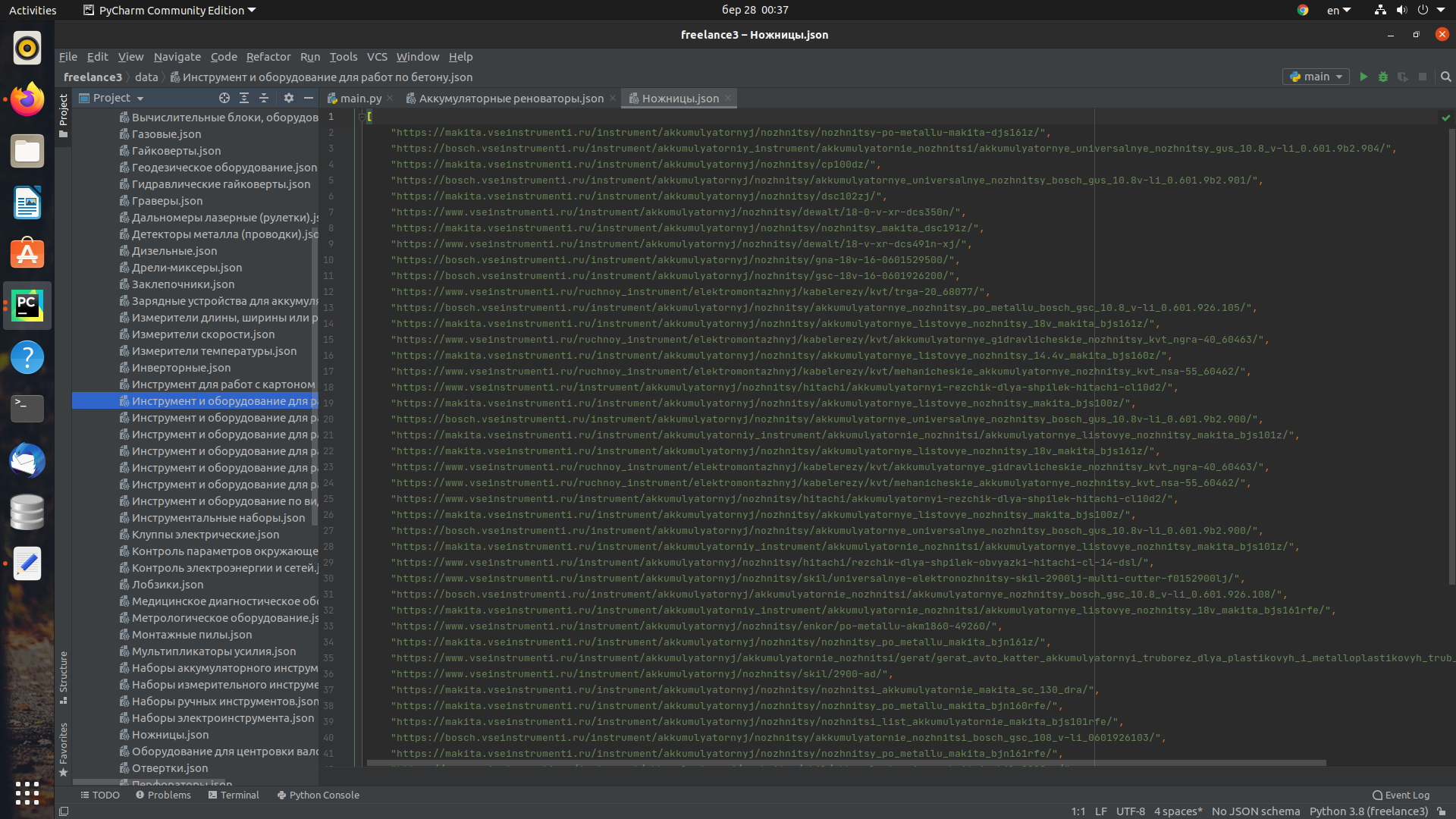Screen dimensions: 1456x819
Task: Open the Project view selector dropdown
Action: pos(111,98)
